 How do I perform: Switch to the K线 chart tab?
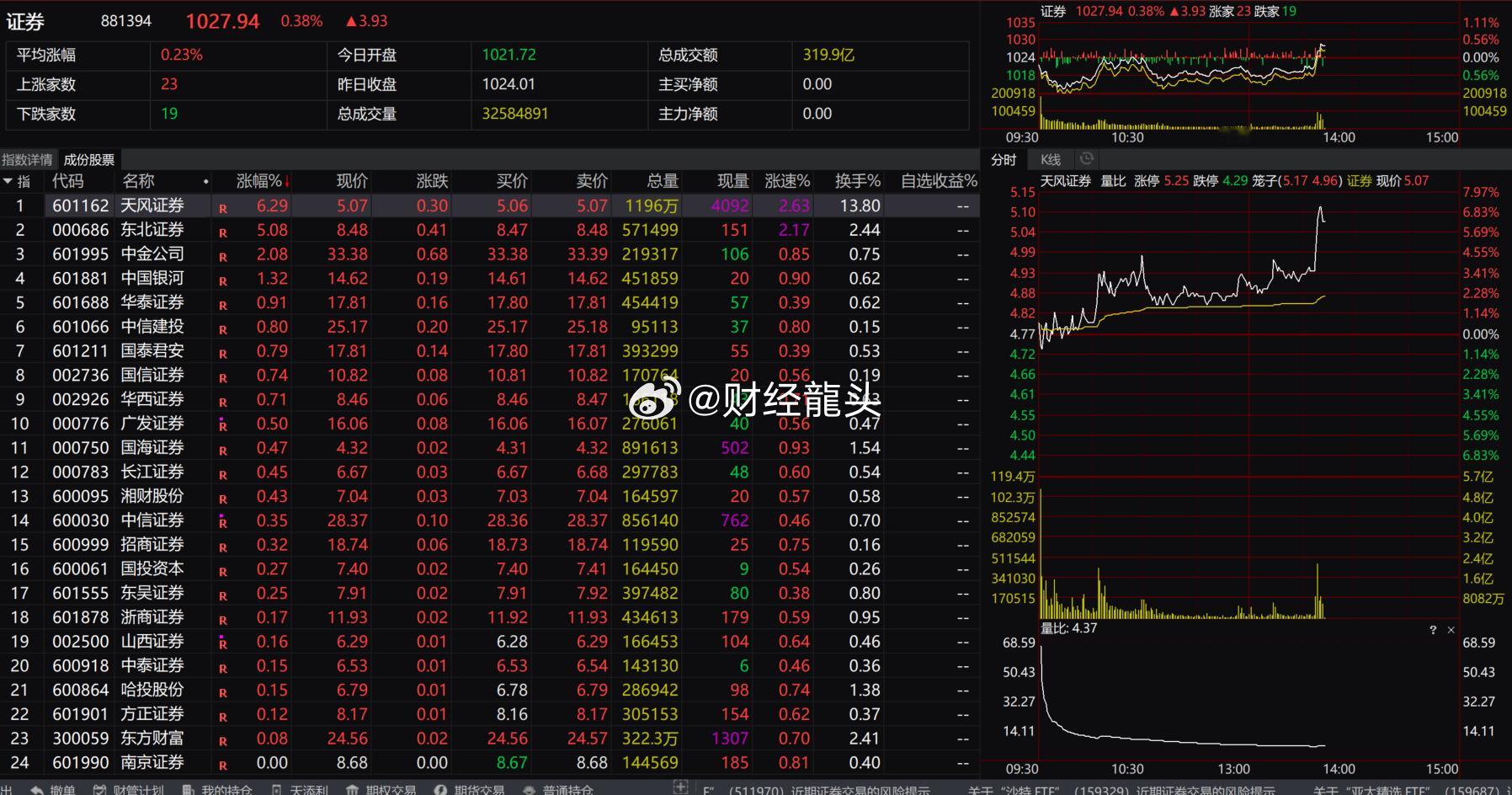[1051, 160]
